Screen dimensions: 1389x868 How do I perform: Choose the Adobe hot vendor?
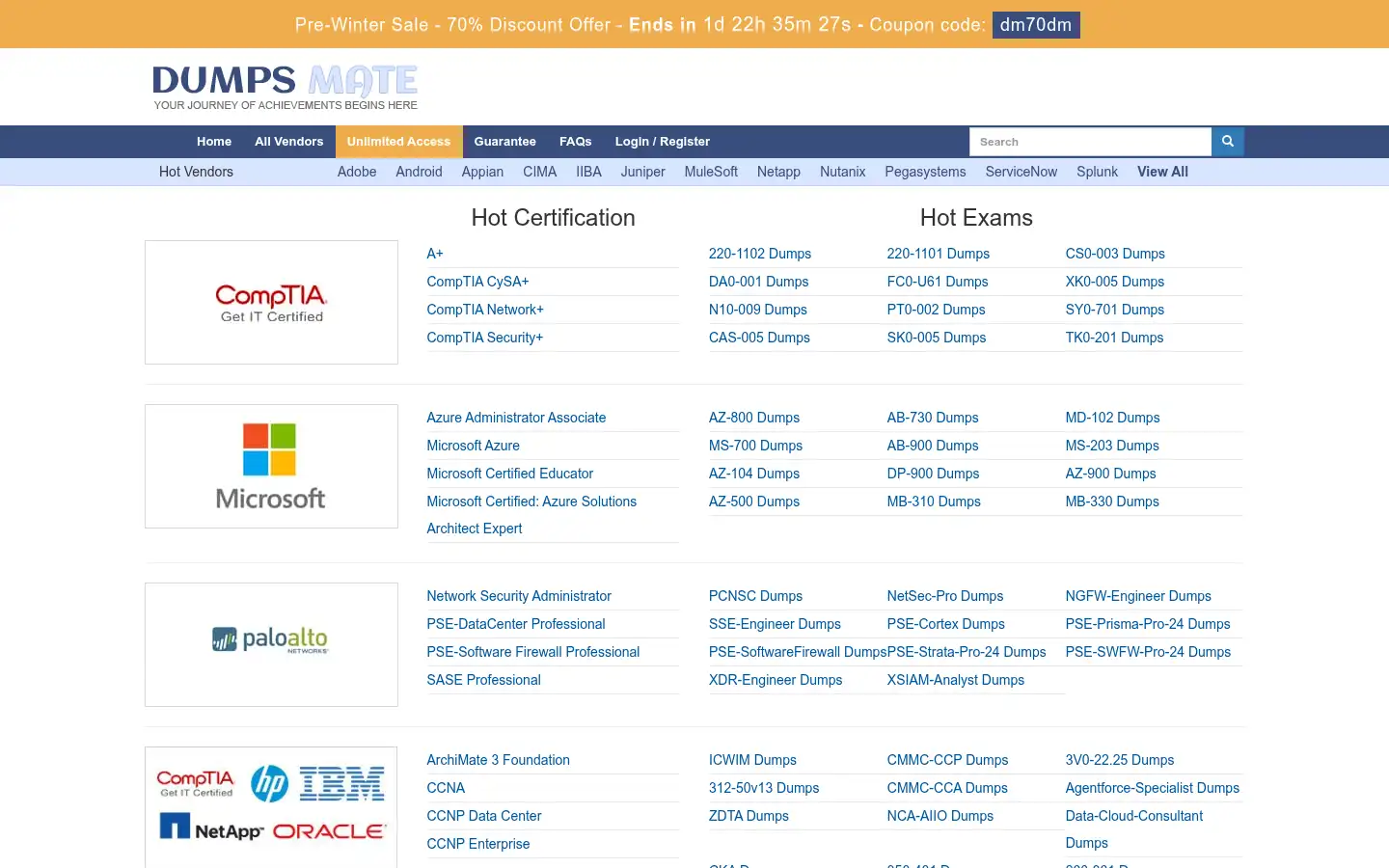[x=357, y=172]
